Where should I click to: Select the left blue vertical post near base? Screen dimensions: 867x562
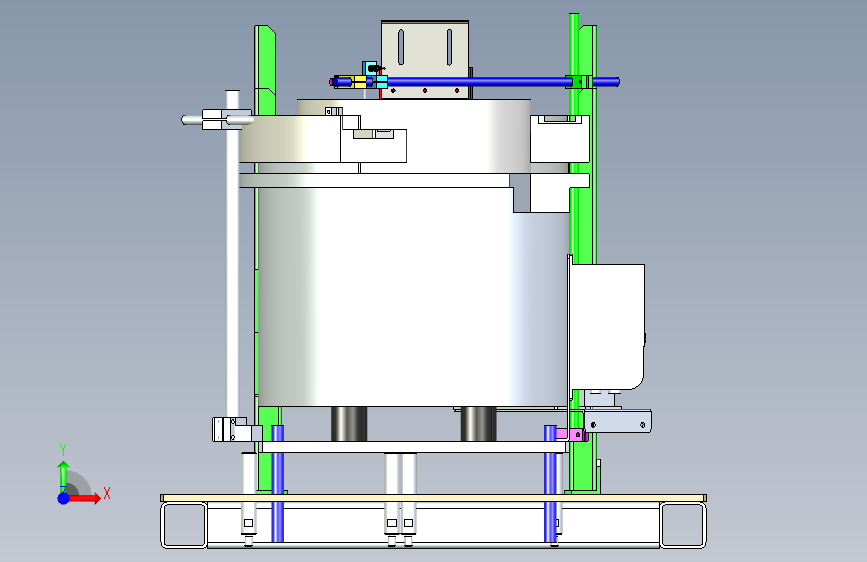278,483
